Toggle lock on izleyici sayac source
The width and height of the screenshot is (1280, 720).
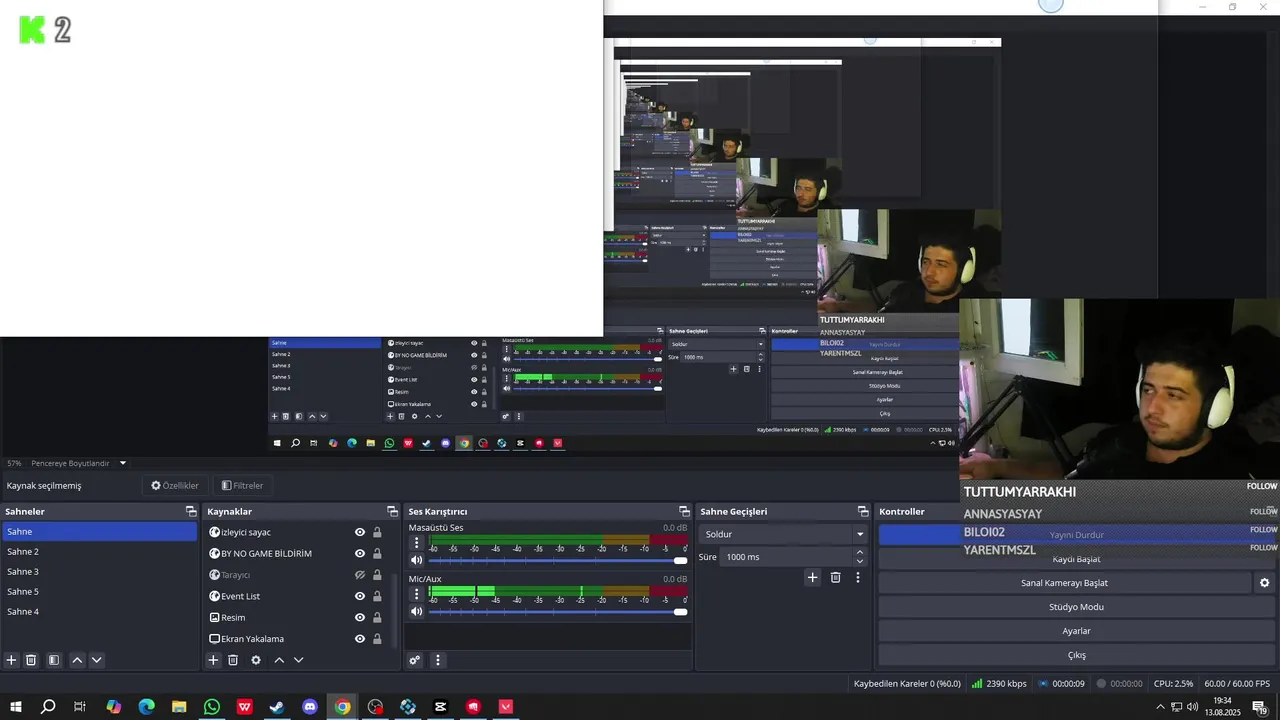coord(377,532)
